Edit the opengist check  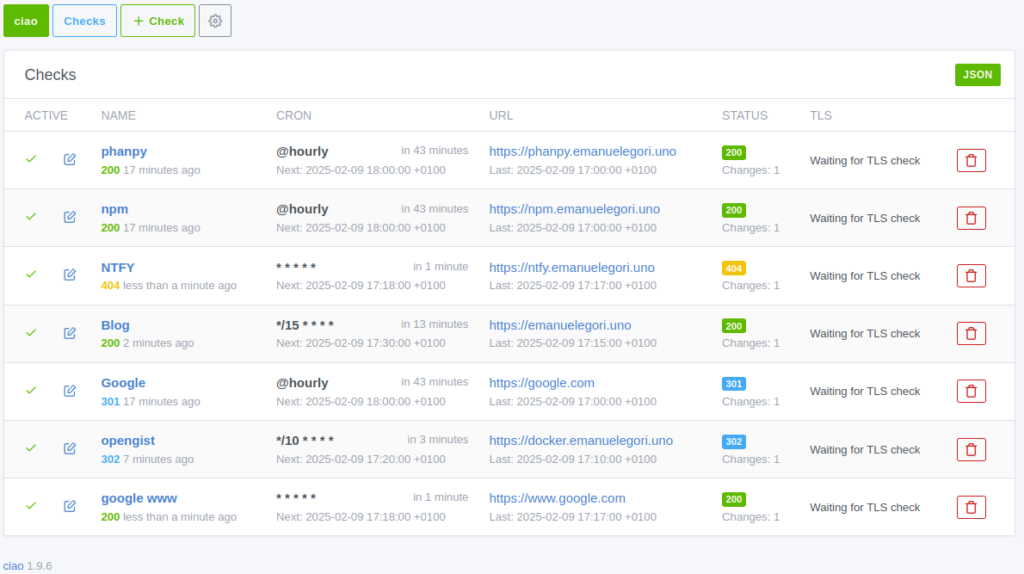70,448
